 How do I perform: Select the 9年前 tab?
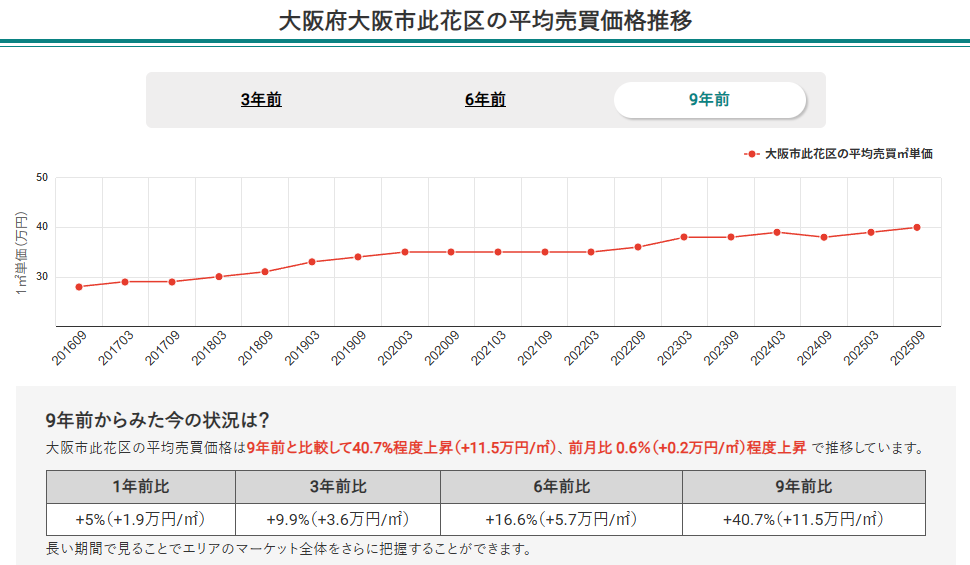[709, 100]
